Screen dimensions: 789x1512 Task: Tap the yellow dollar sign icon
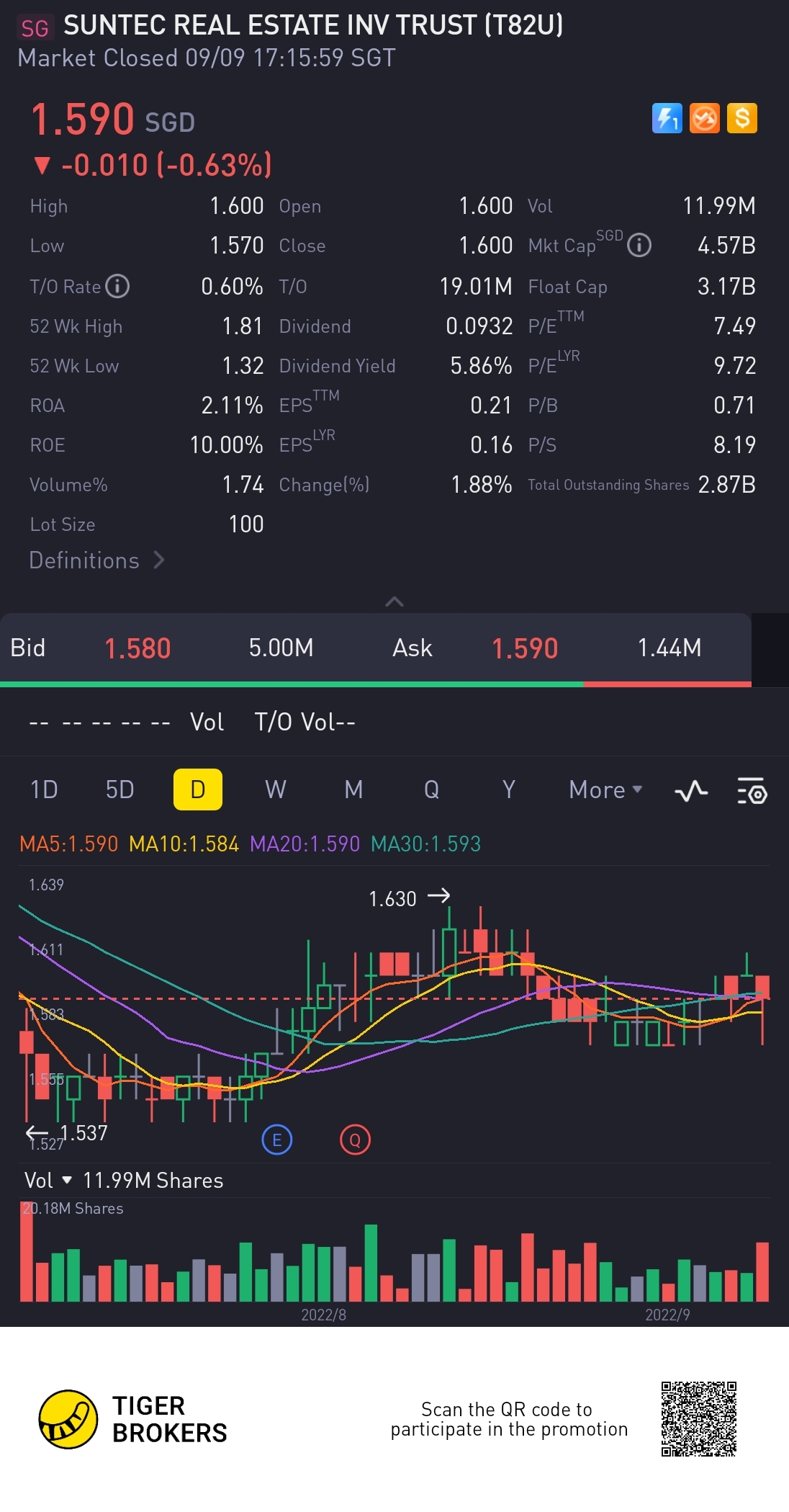tap(742, 118)
